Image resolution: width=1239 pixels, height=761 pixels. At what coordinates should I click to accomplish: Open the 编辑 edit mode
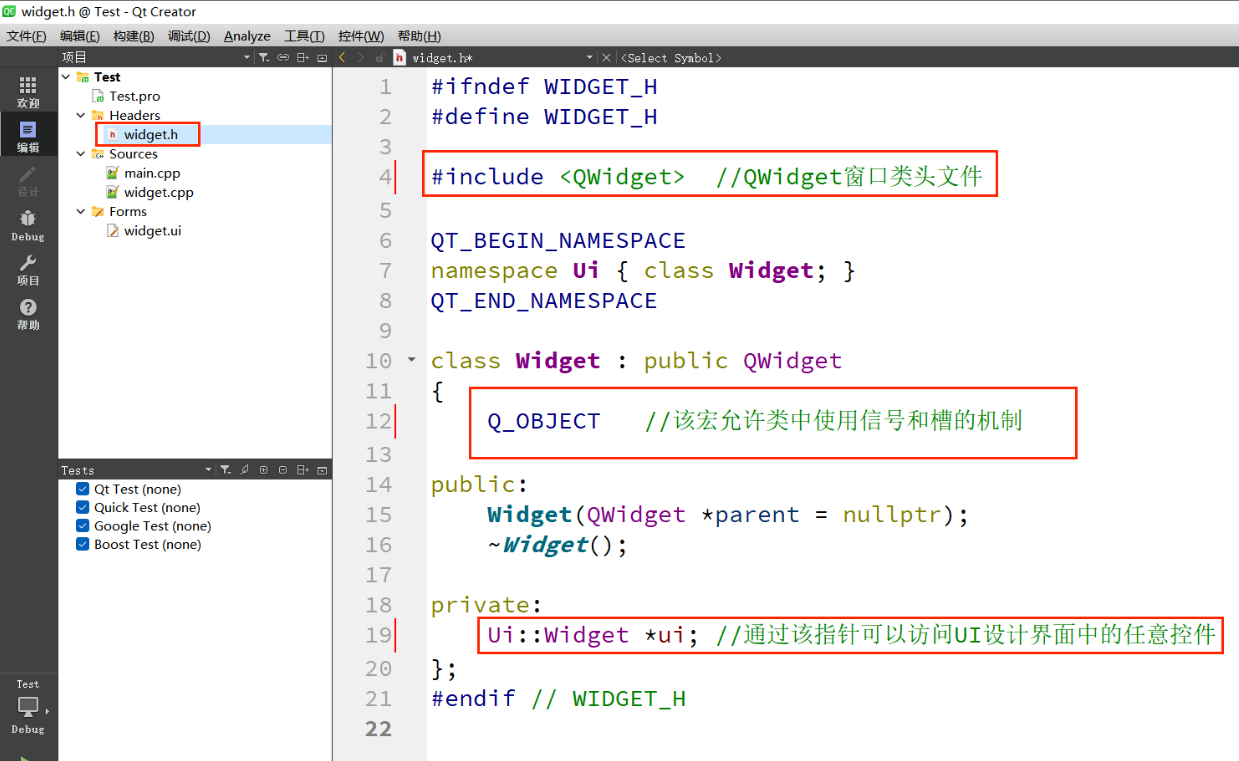tap(28, 137)
